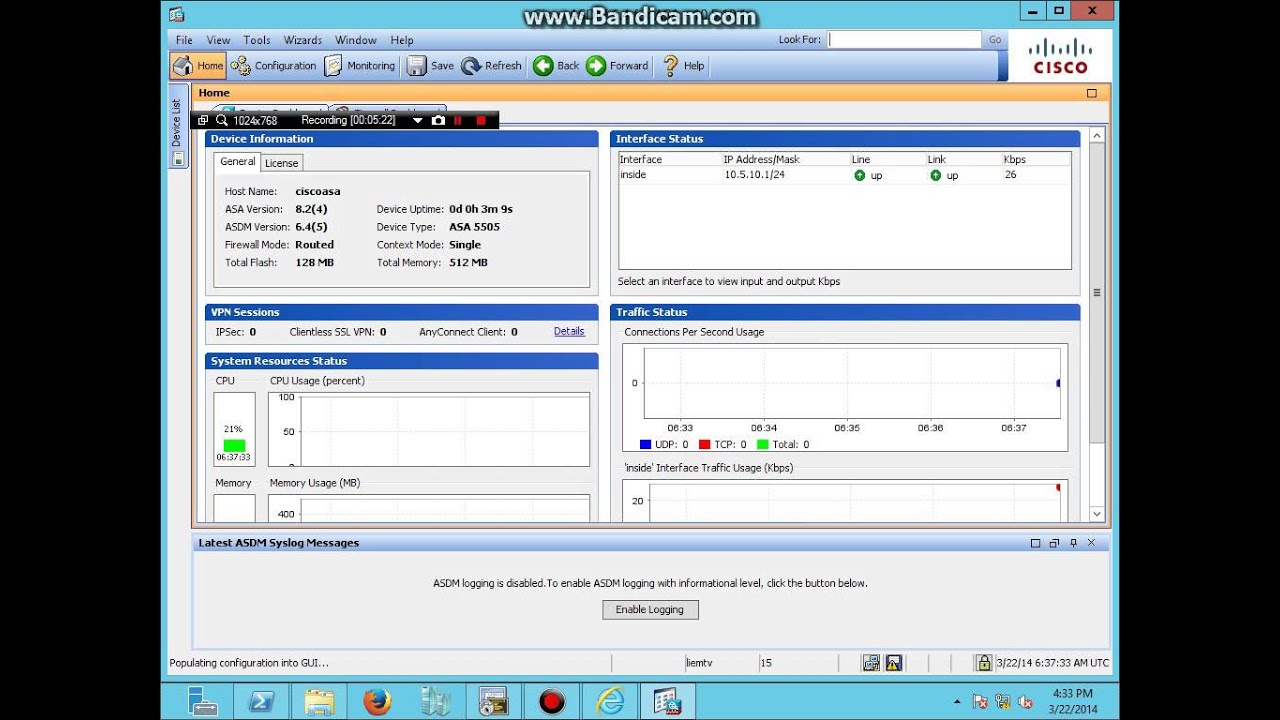Image resolution: width=1280 pixels, height=720 pixels.
Task: Go to the Home view in the toolbar
Action: point(198,66)
